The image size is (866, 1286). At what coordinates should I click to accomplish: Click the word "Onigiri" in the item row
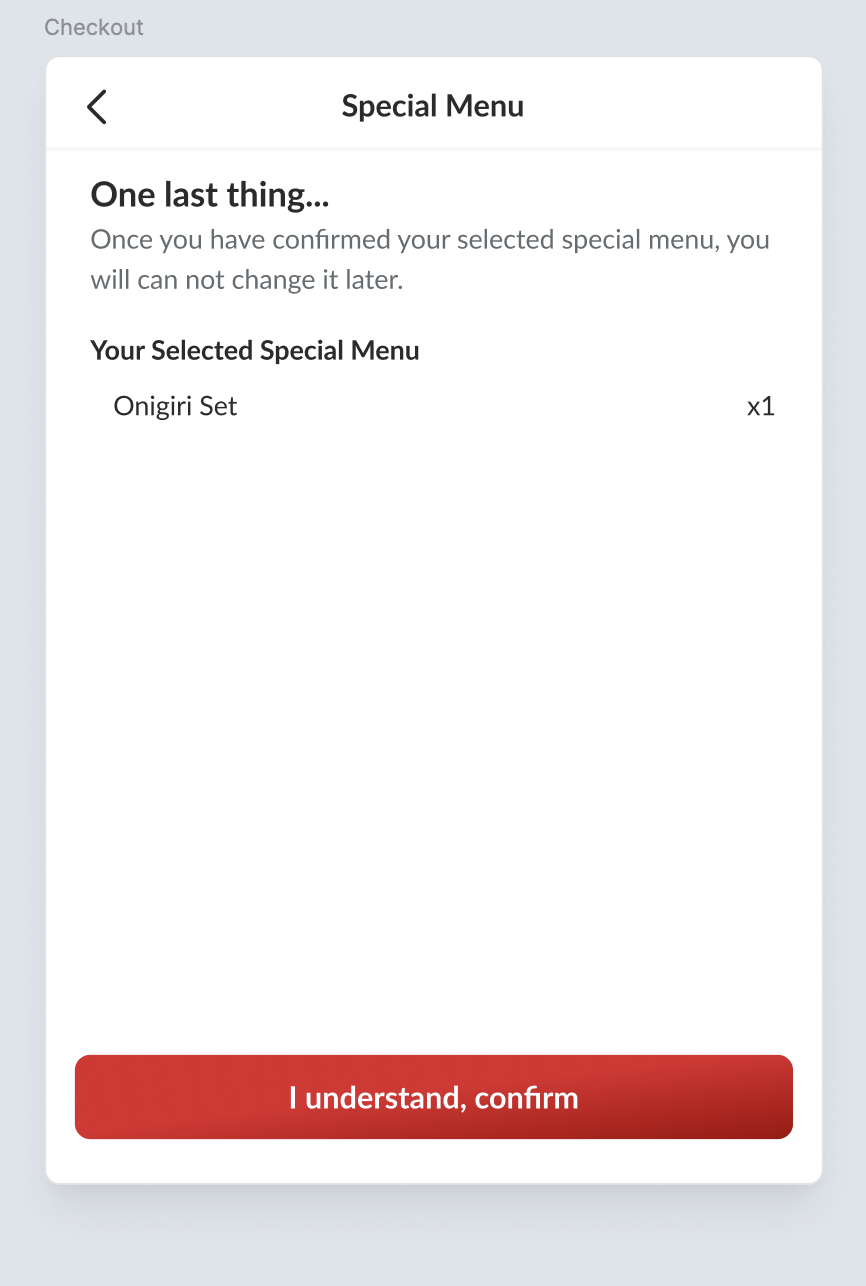pos(153,407)
